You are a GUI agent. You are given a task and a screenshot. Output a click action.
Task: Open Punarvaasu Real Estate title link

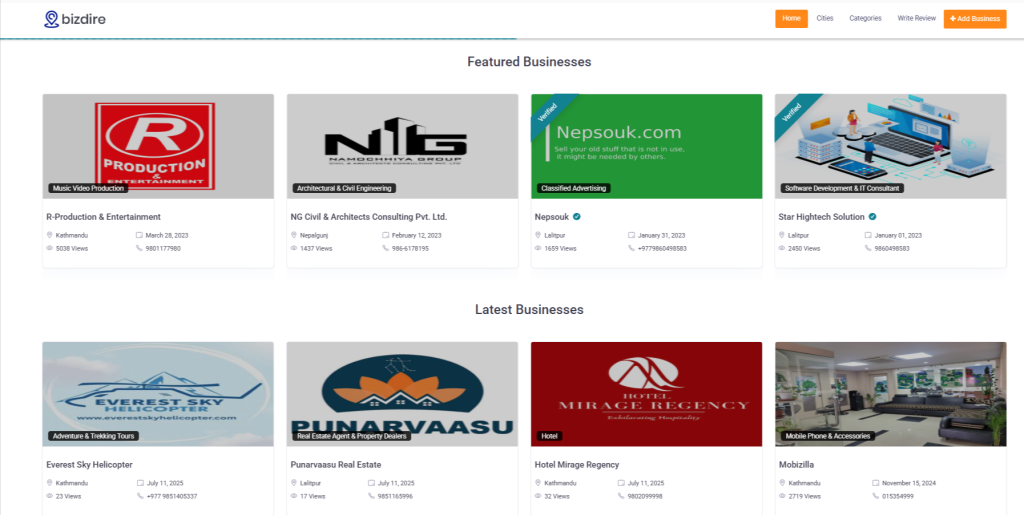(336, 465)
